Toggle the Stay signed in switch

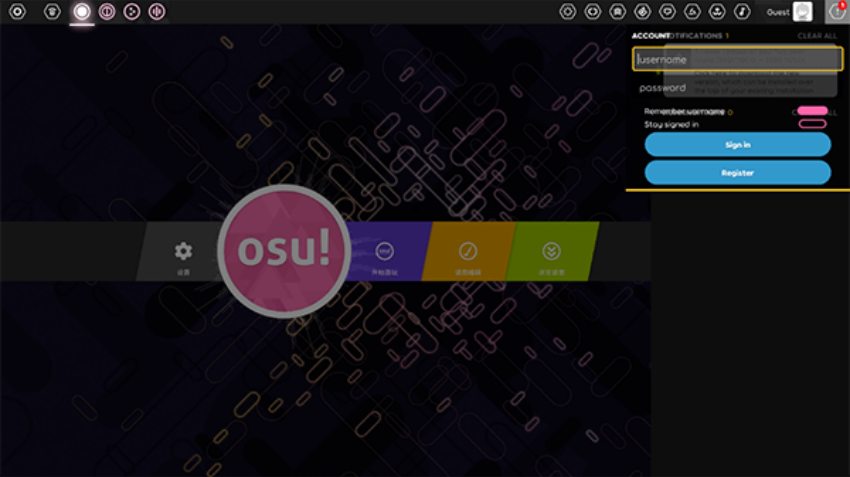812,124
